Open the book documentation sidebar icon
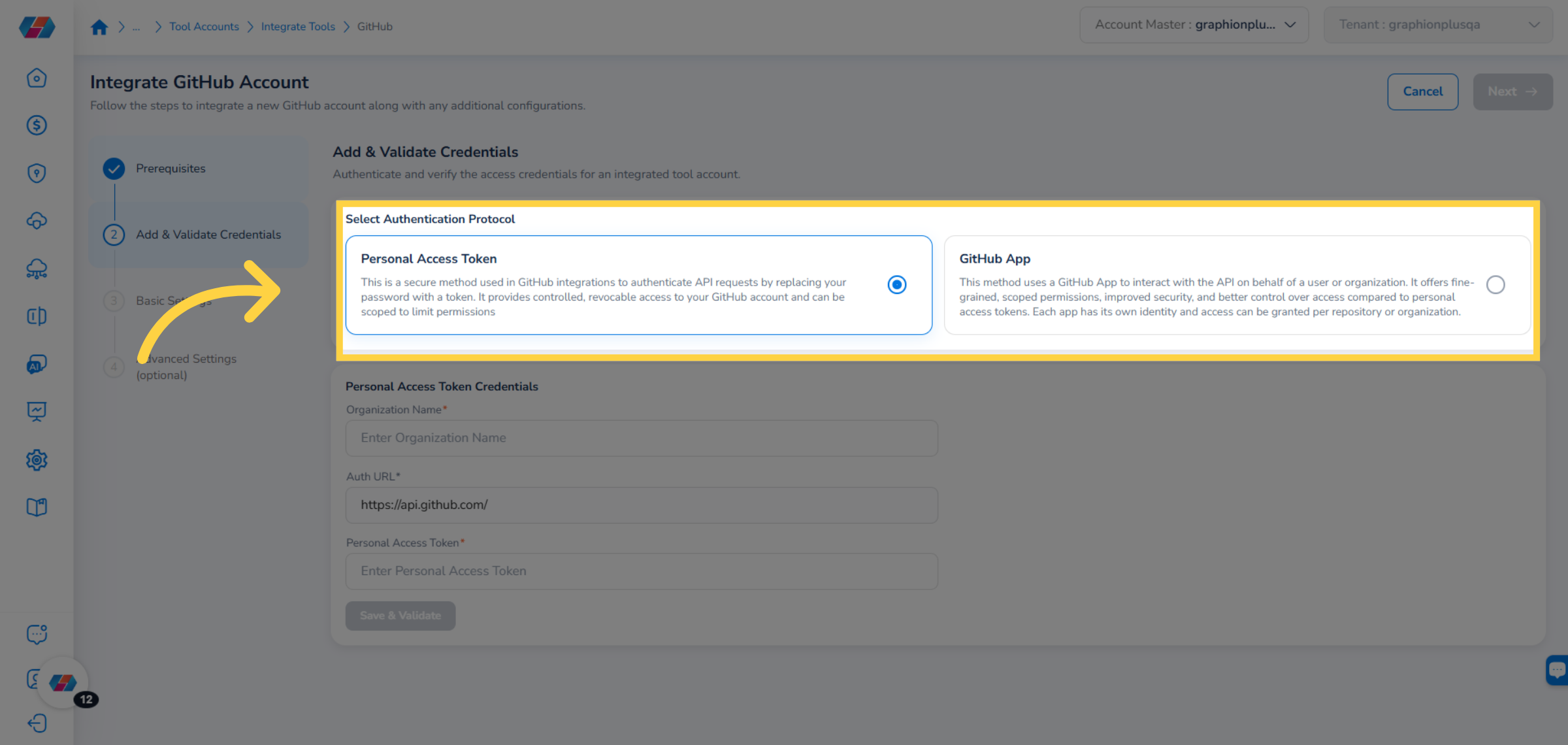 (37, 507)
